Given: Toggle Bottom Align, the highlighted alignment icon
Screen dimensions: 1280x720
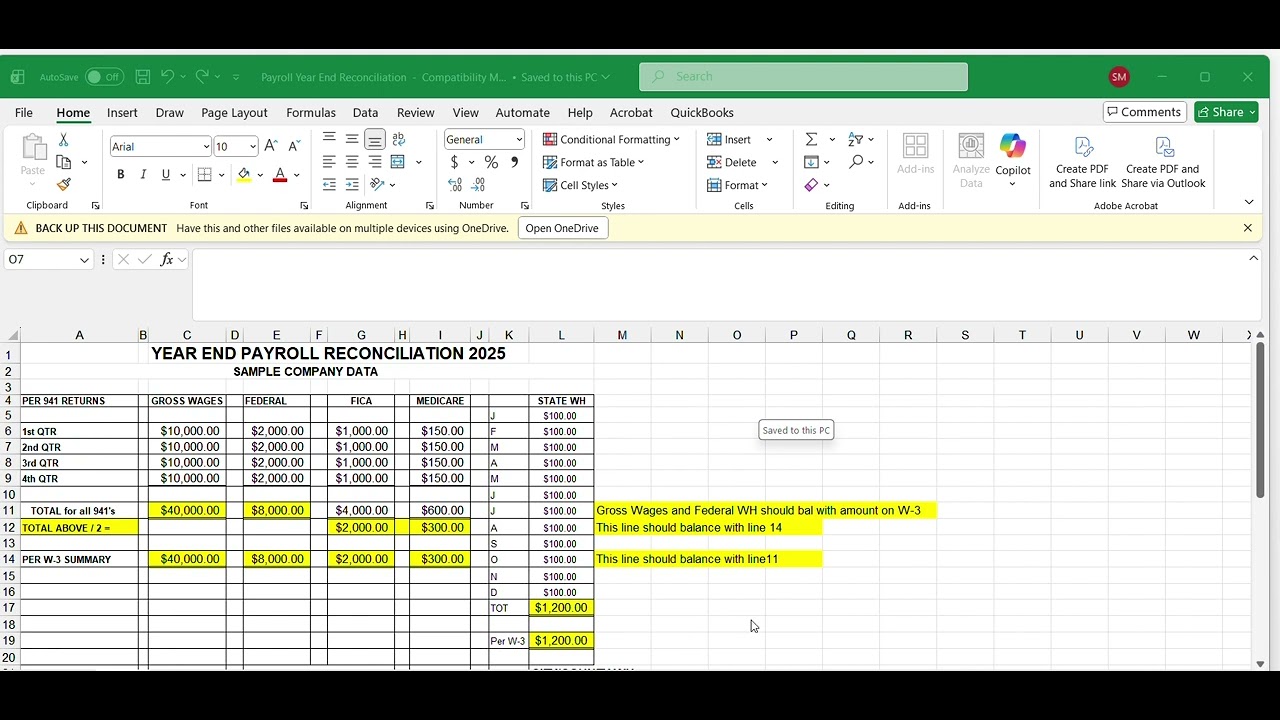Looking at the screenshot, I should [375, 139].
